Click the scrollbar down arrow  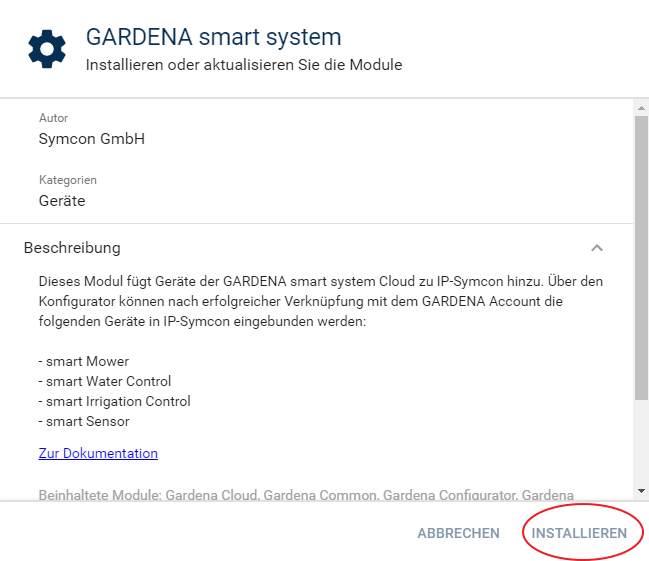click(x=641, y=491)
